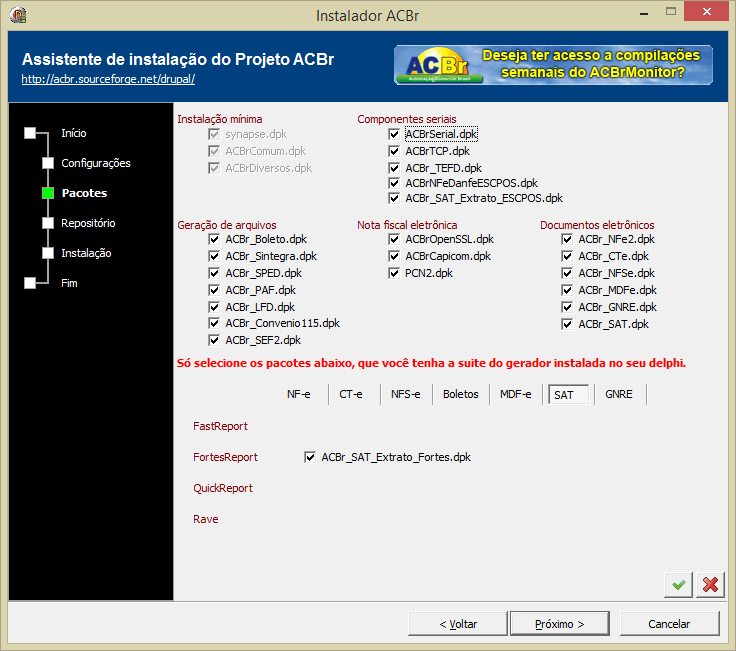Switch to the CT-e tab
The width and height of the screenshot is (736, 651).
point(351,394)
